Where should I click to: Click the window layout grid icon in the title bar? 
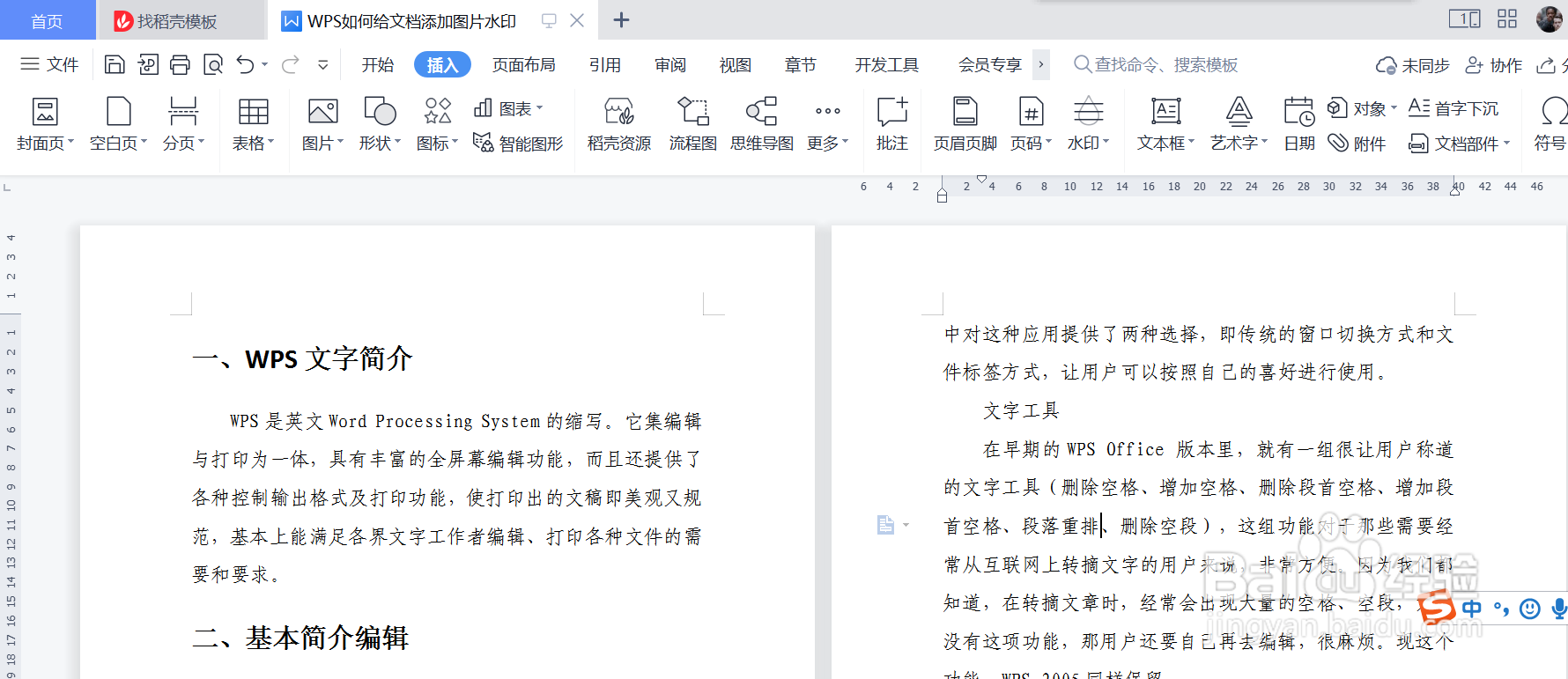1507,18
